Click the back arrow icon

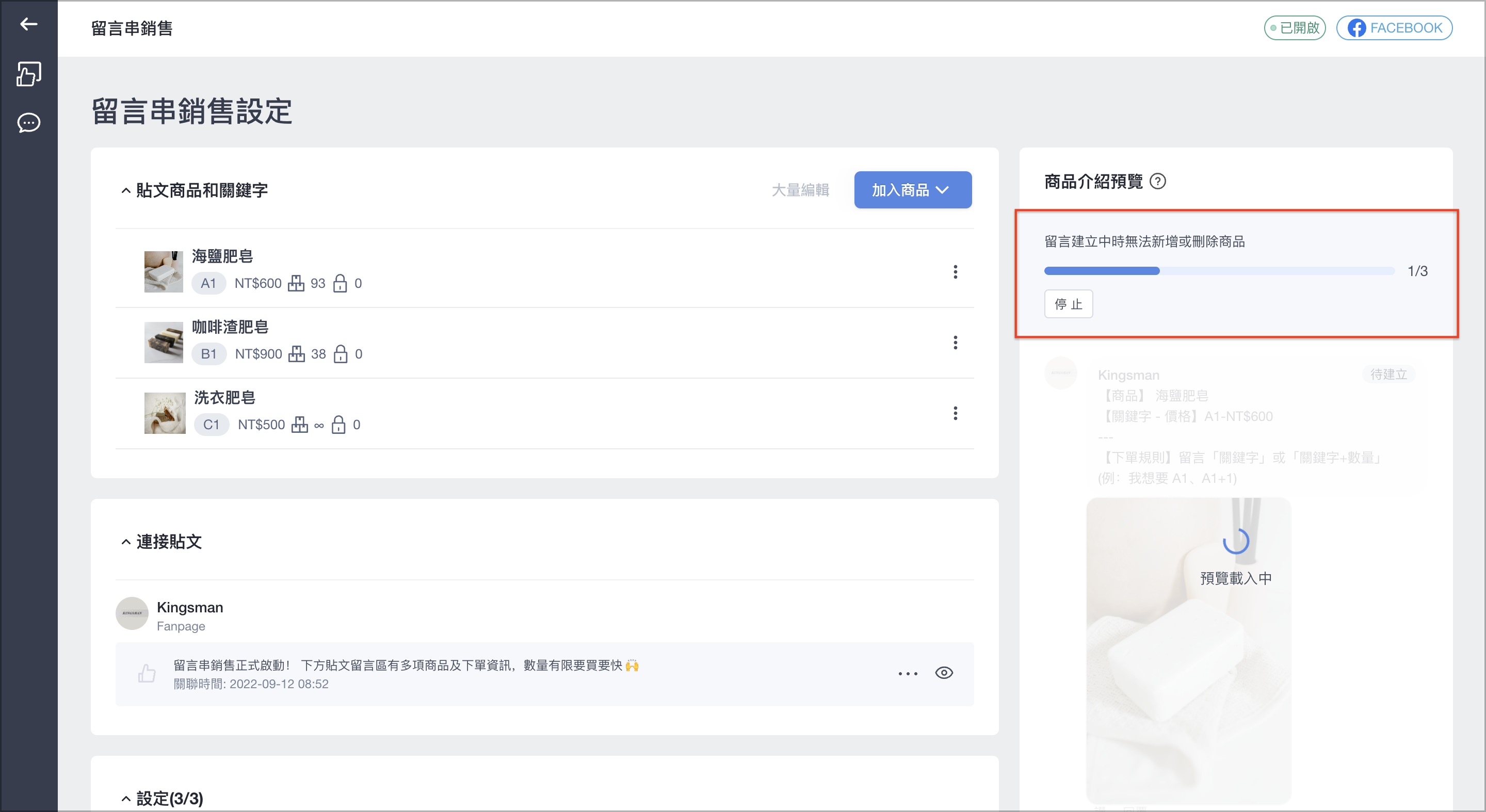29,24
